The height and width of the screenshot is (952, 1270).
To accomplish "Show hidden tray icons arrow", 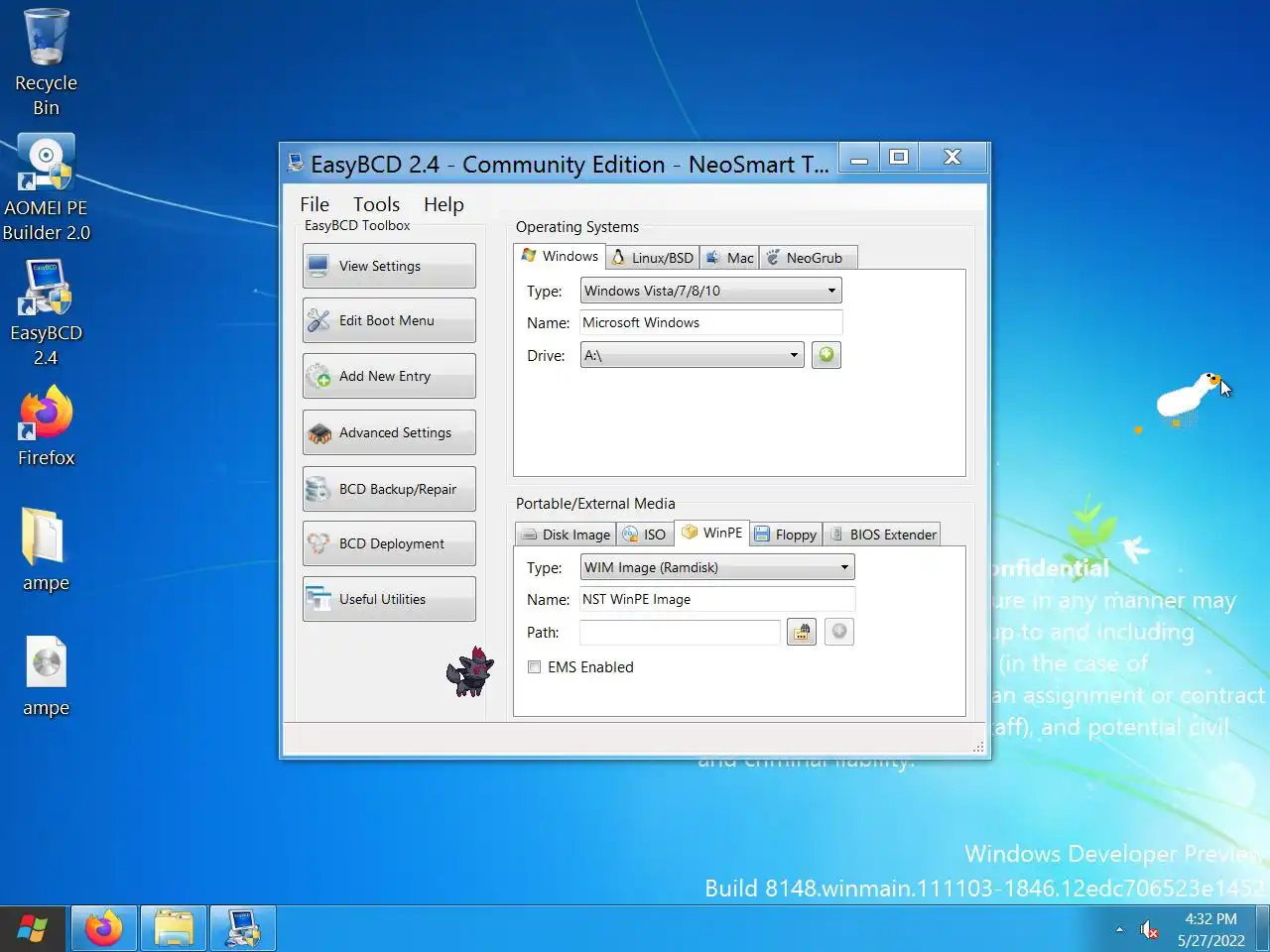I will point(1119,930).
